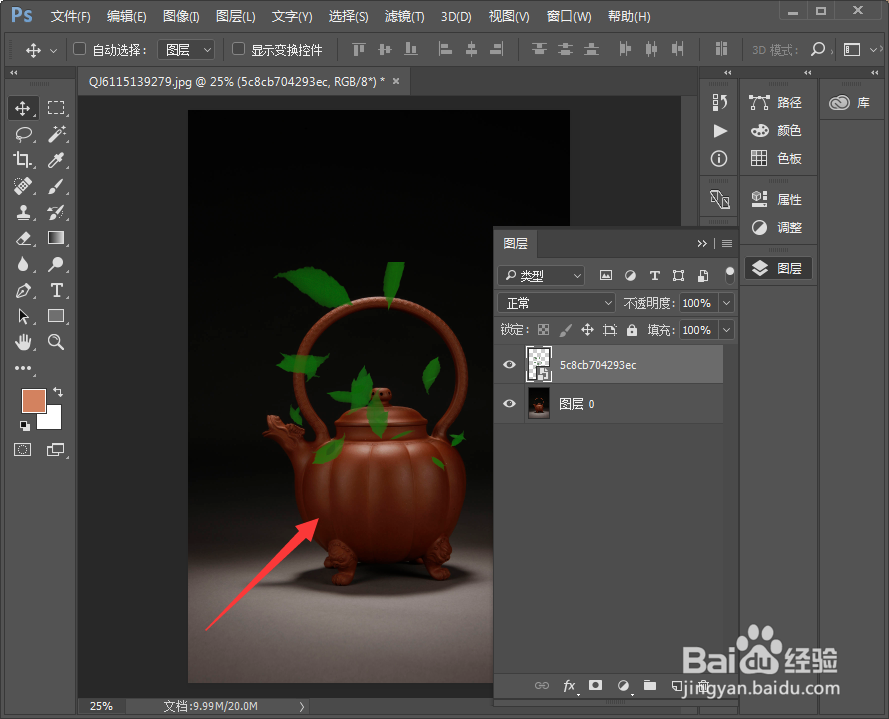The image size is (889, 719).
Task: Activate the Hand tool
Action: pyautogui.click(x=23, y=342)
